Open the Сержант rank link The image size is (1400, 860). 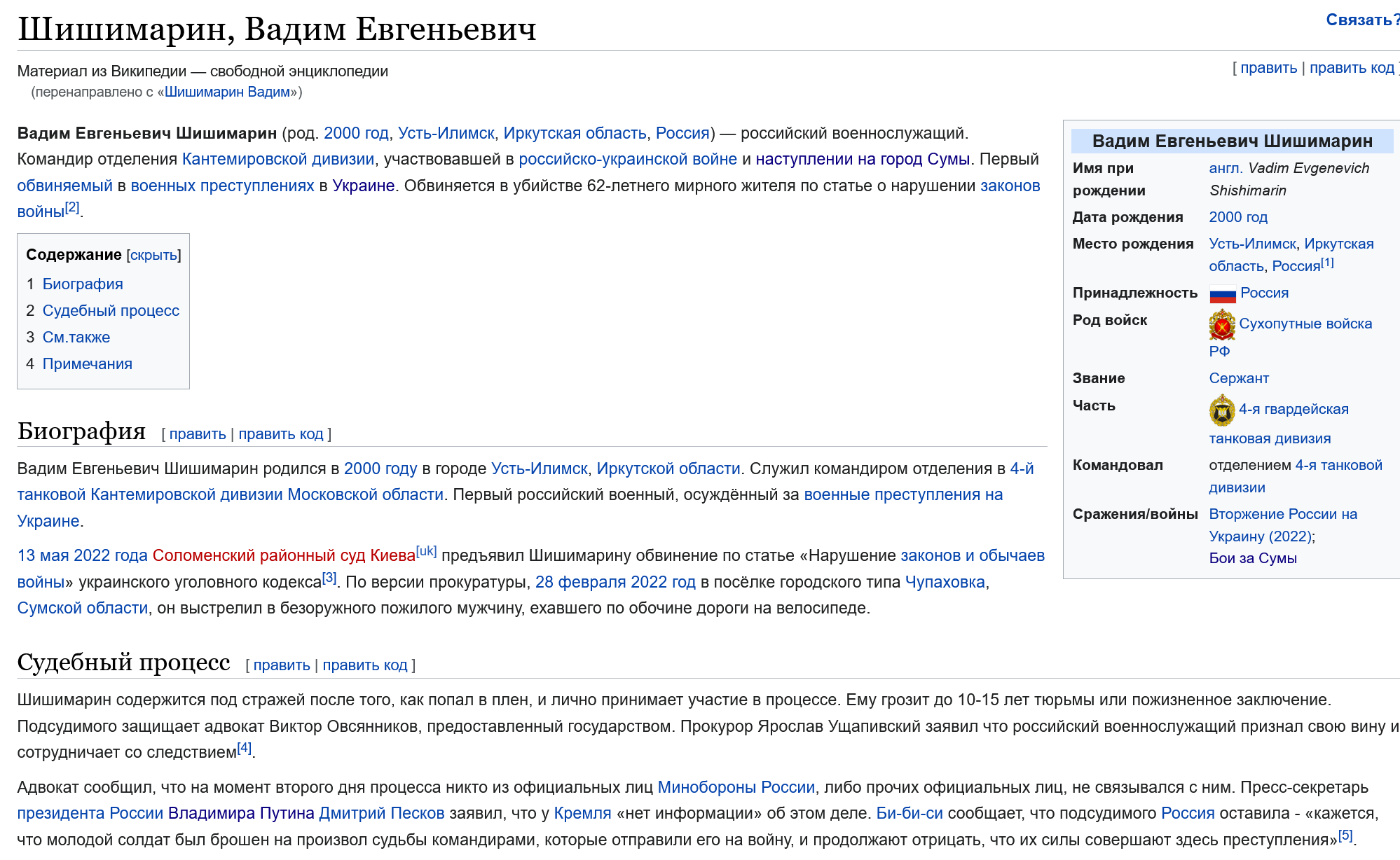click(x=1238, y=379)
